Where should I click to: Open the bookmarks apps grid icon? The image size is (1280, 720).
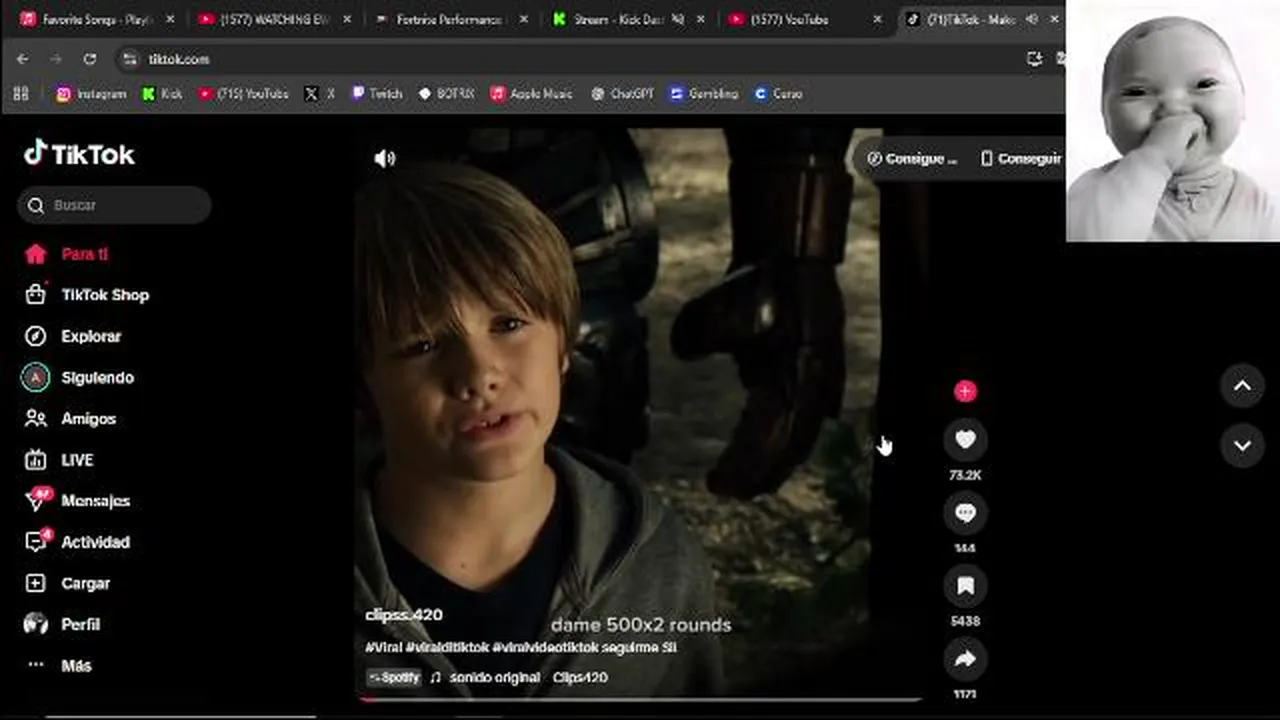pyautogui.click(x=21, y=93)
